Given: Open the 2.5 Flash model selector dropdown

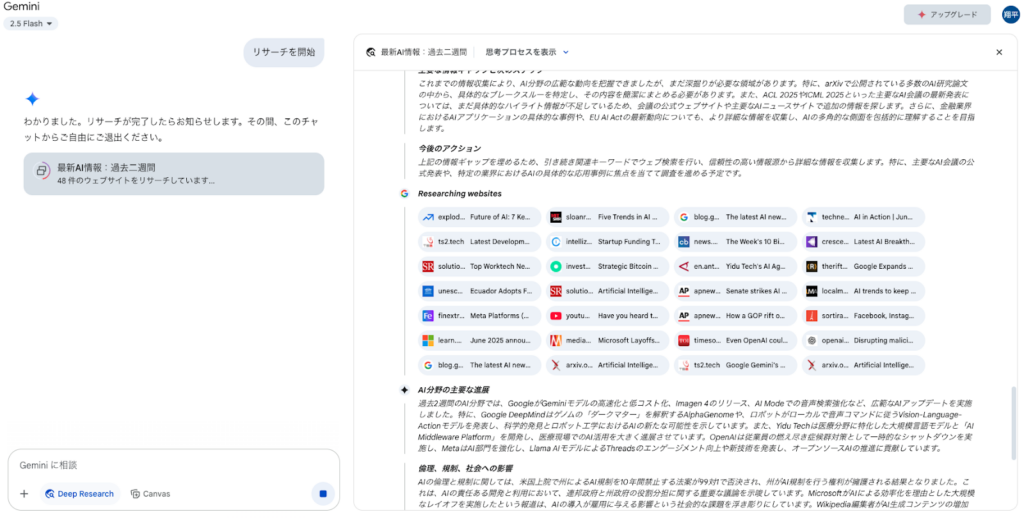Looking at the screenshot, I should click(31, 24).
